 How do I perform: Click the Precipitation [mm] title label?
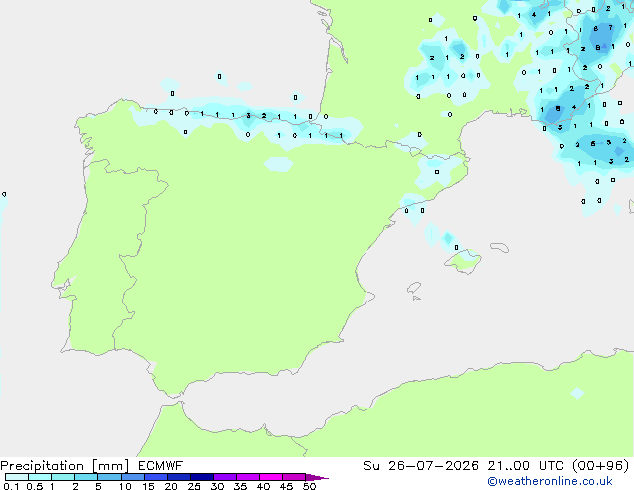[x=65, y=466]
